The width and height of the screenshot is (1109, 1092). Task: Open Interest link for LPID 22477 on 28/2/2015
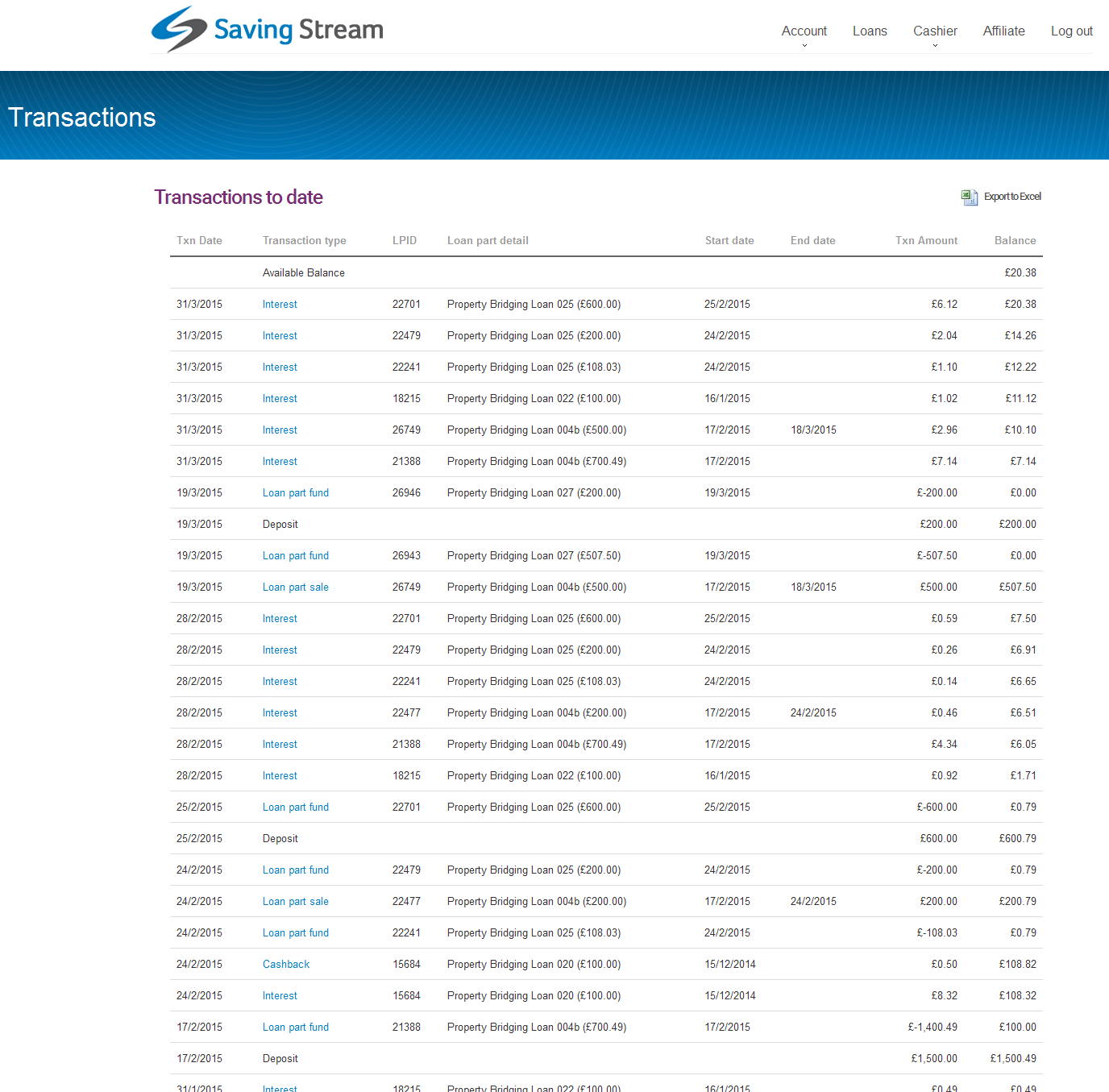point(280,712)
